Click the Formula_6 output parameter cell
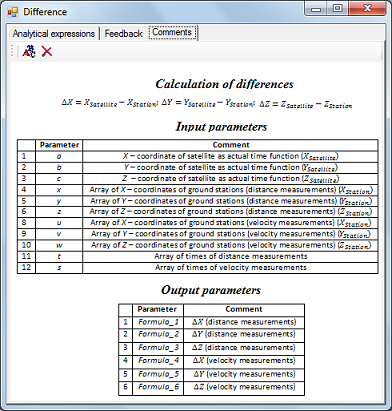 point(158,387)
